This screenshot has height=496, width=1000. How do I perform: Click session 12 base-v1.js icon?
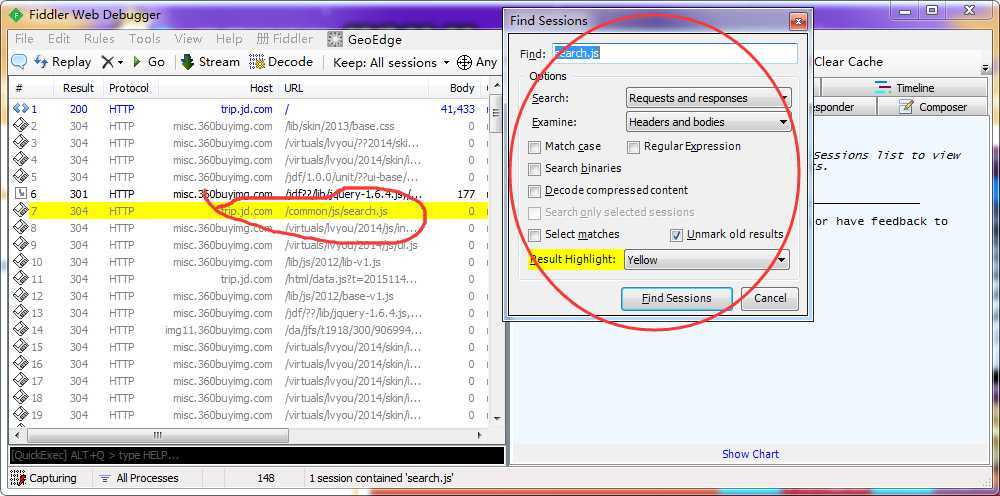pyautogui.click(x=21, y=296)
